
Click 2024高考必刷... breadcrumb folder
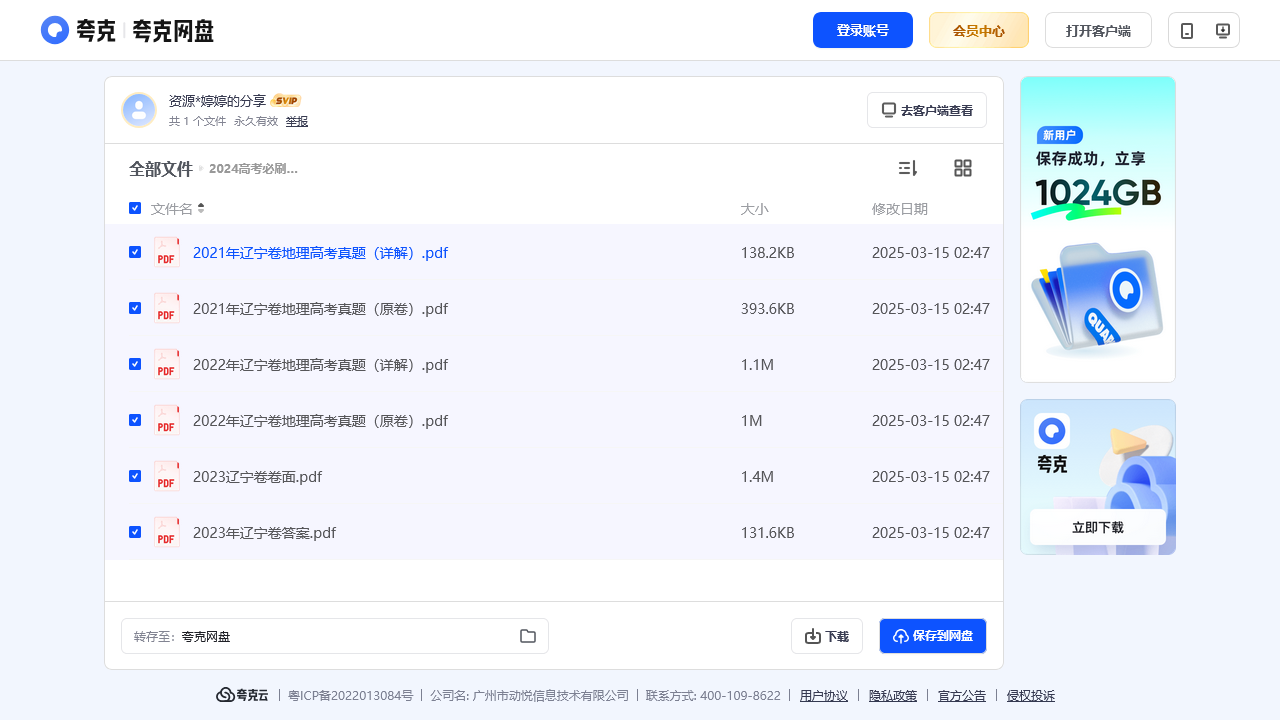(x=253, y=169)
